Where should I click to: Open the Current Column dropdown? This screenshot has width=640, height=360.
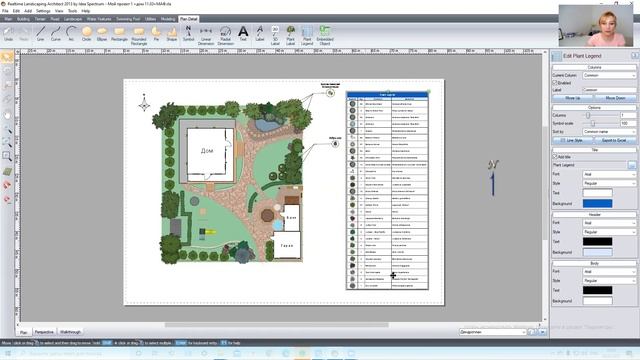point(609,76)
